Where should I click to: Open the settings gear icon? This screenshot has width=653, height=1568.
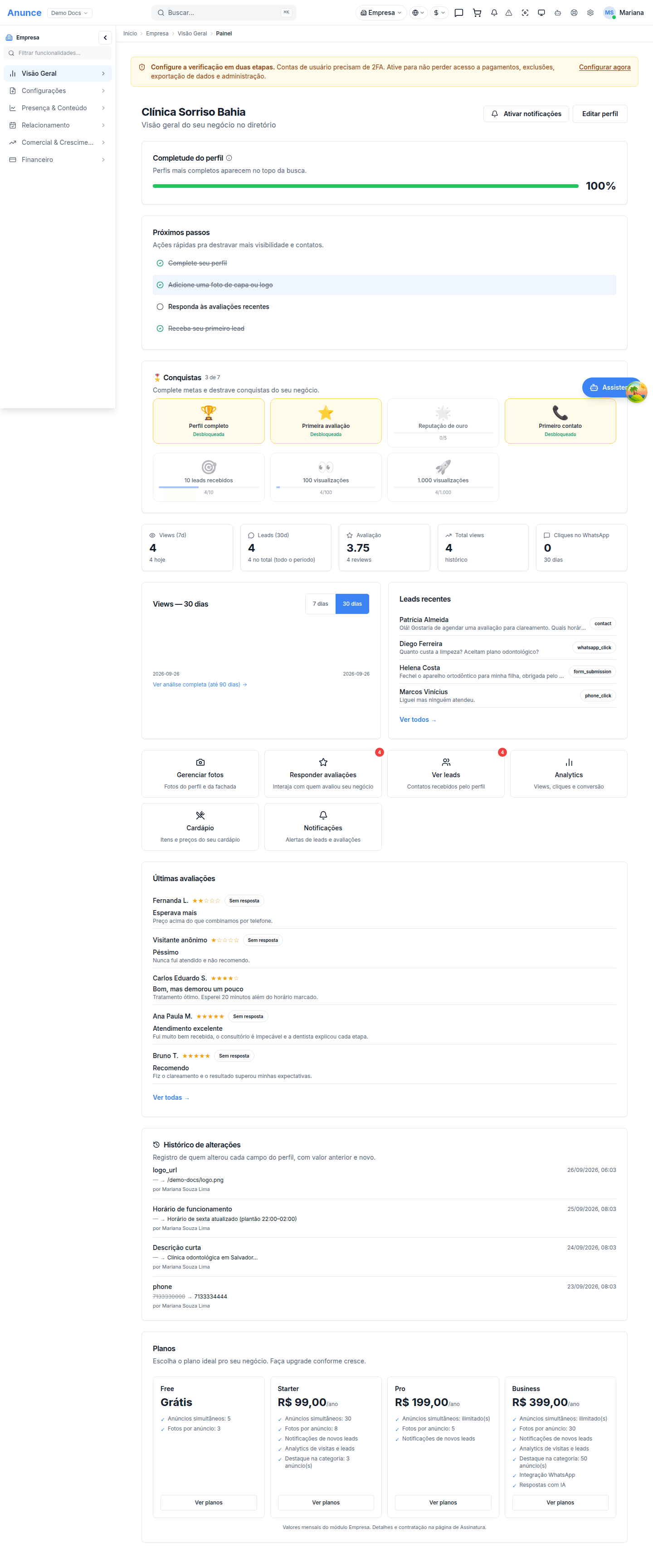(x=590, y=13)
